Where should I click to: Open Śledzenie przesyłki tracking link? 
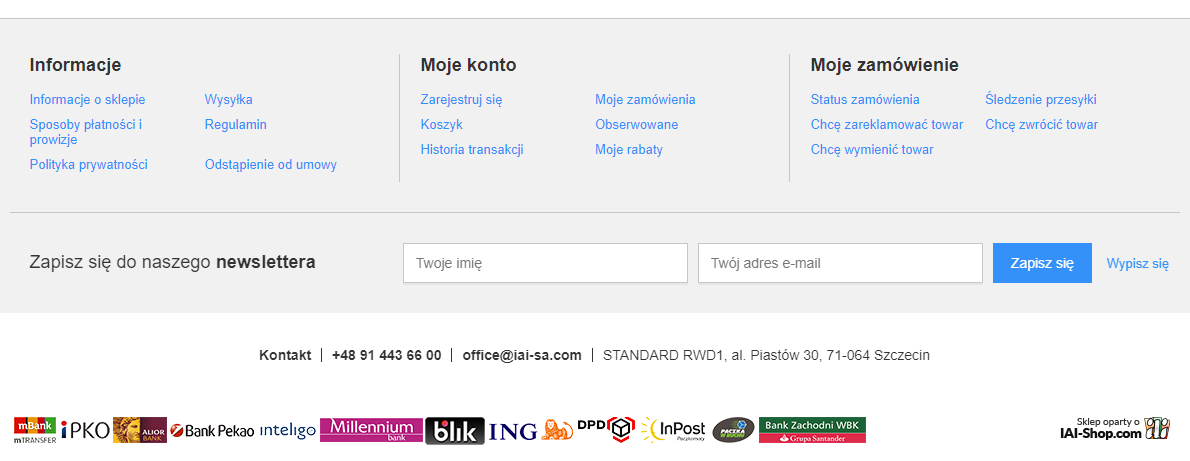tap(1040, 100)
